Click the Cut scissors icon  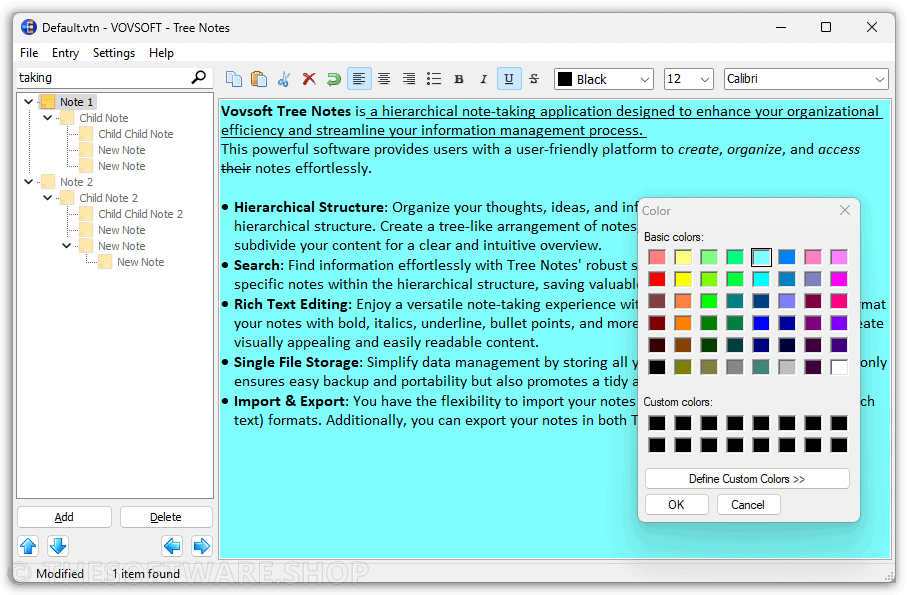[284, 79]
